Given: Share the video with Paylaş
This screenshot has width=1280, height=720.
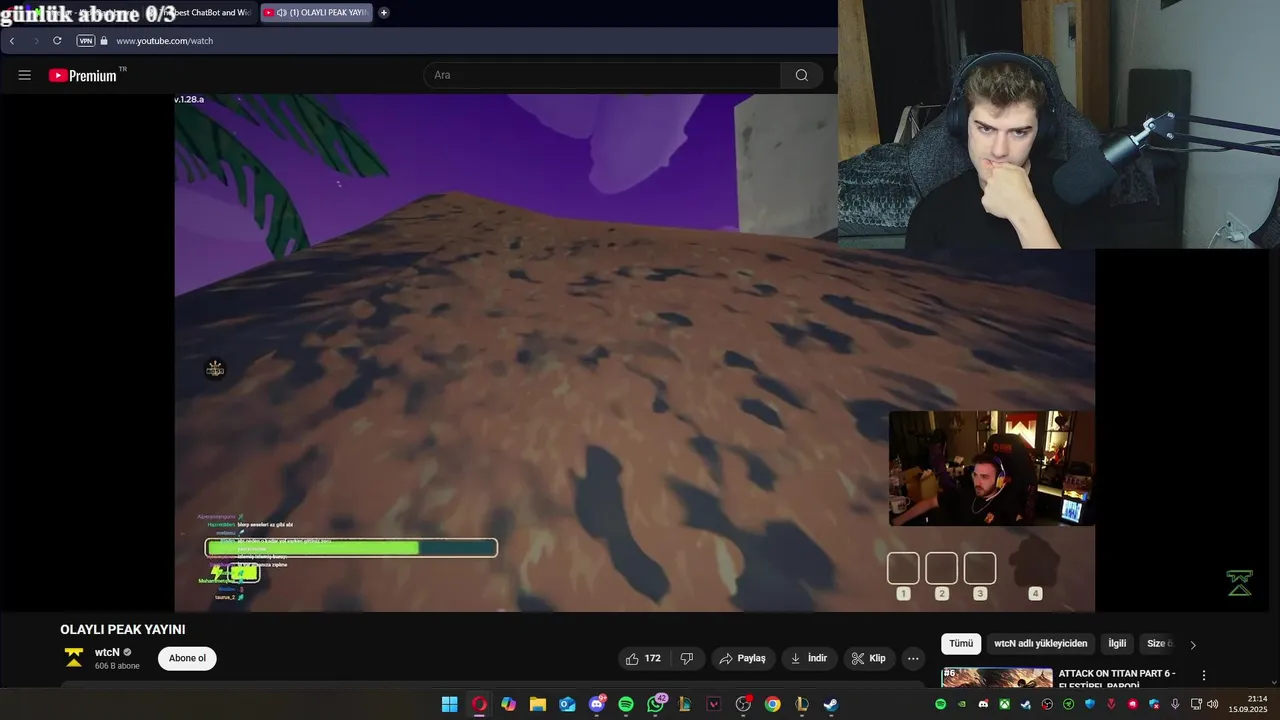Looking at the screenshot, I should pos(743,658).
